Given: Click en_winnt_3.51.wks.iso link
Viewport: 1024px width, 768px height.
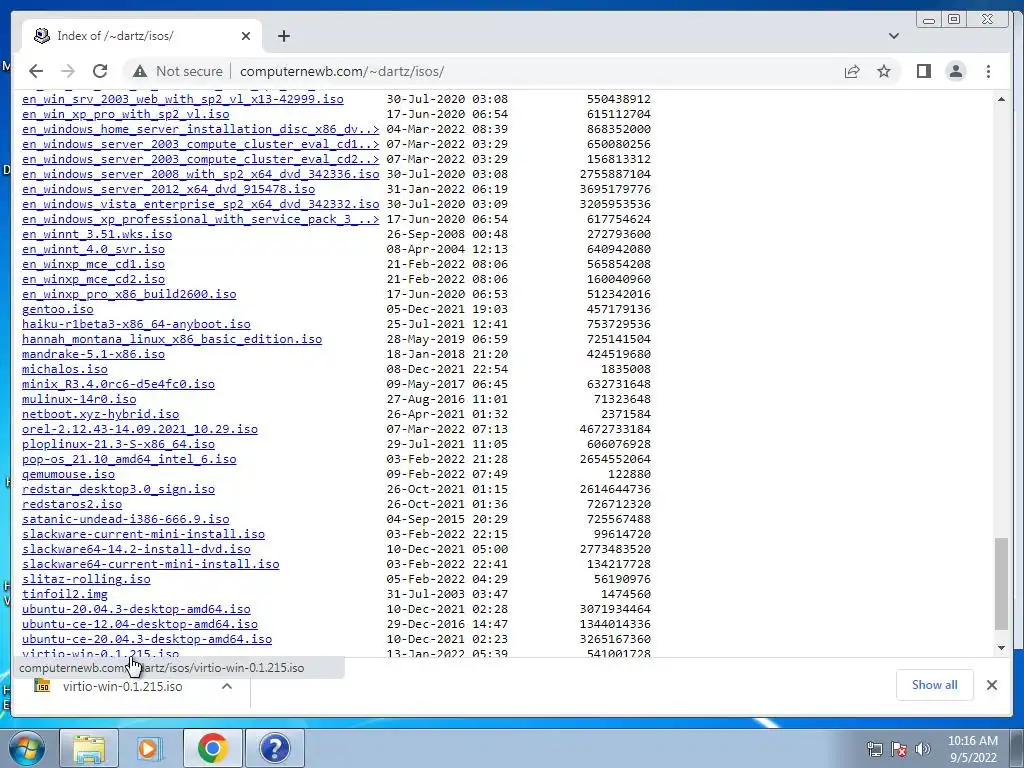Looking at the screenshot, I should point(97,234).
